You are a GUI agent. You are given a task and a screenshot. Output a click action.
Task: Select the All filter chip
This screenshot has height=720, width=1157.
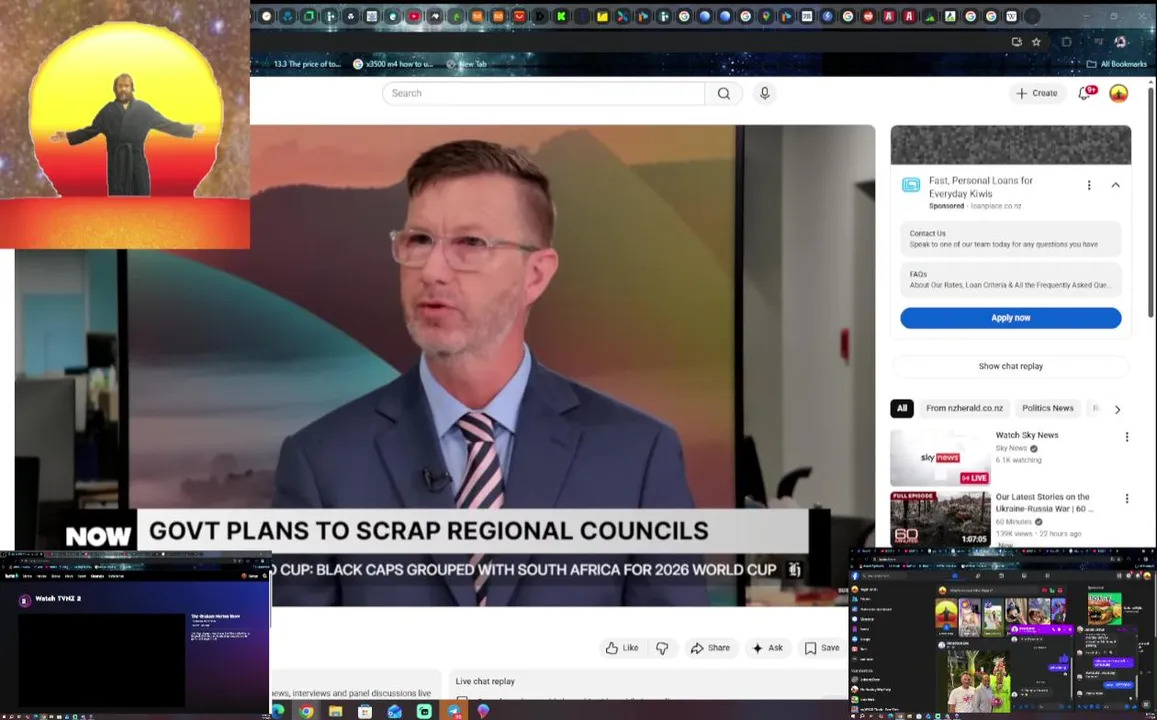click(902, 408)
